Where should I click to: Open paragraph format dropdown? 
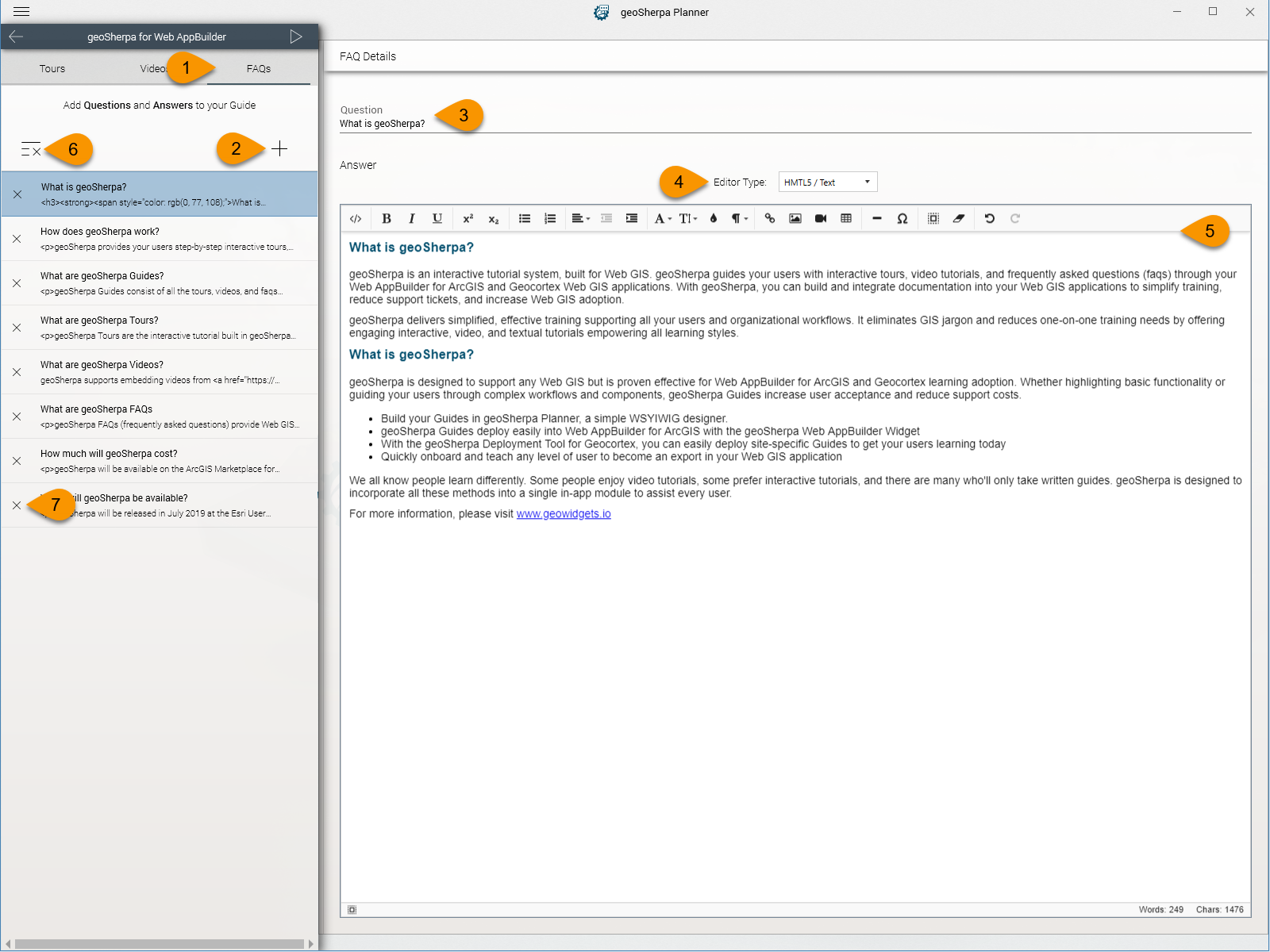(x=740, y=219)
